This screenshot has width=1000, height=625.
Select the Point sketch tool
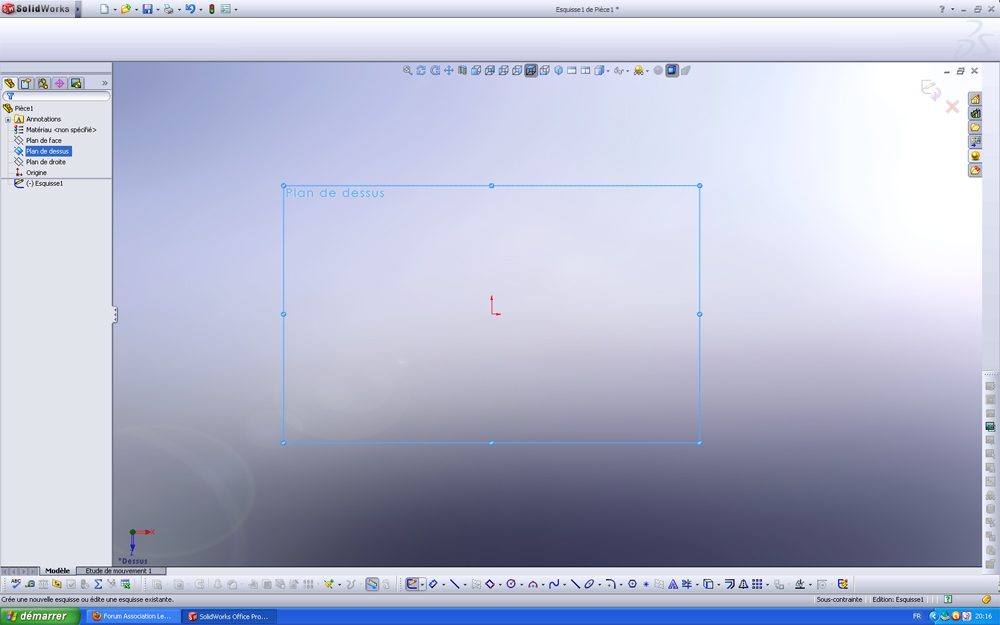click(646, 584)
